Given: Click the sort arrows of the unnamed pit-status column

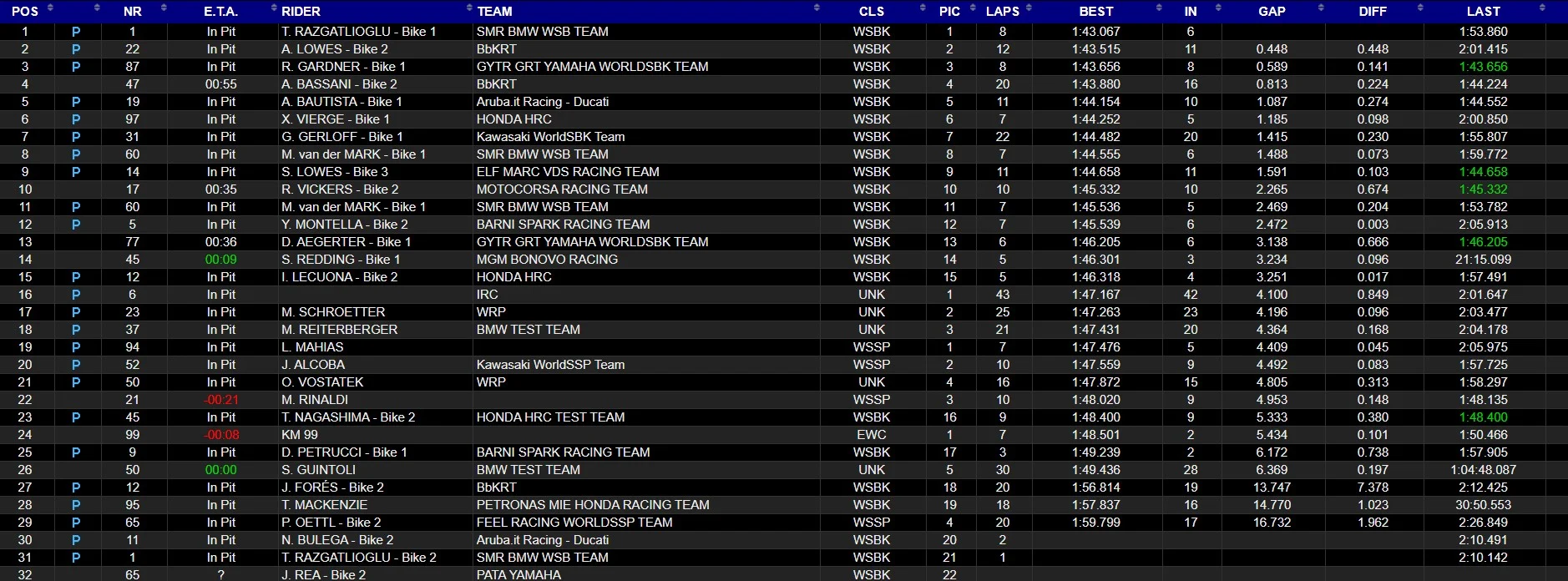Looking at the screenshot, I should [97, 8].
